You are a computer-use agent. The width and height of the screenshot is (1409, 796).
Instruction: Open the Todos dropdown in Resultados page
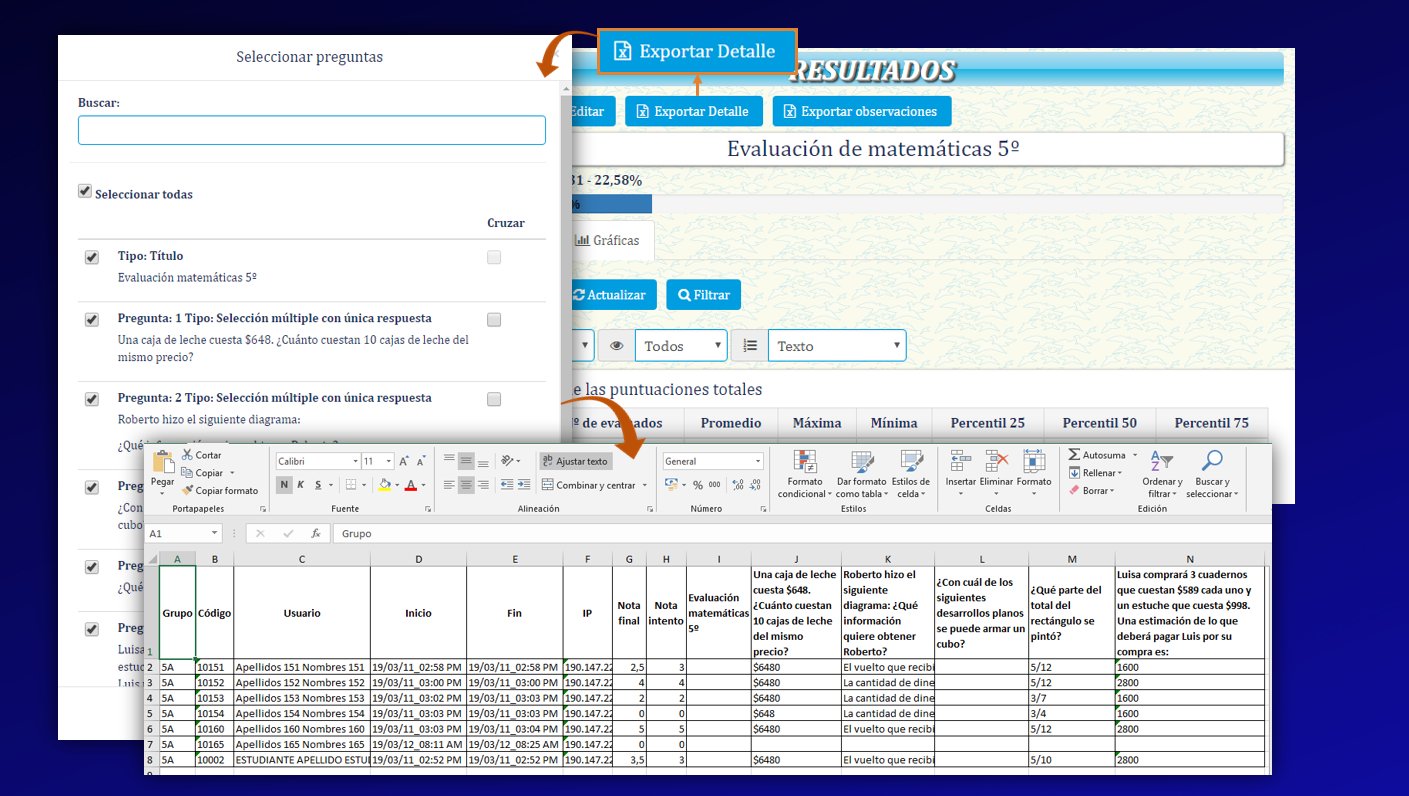[680, 346]
